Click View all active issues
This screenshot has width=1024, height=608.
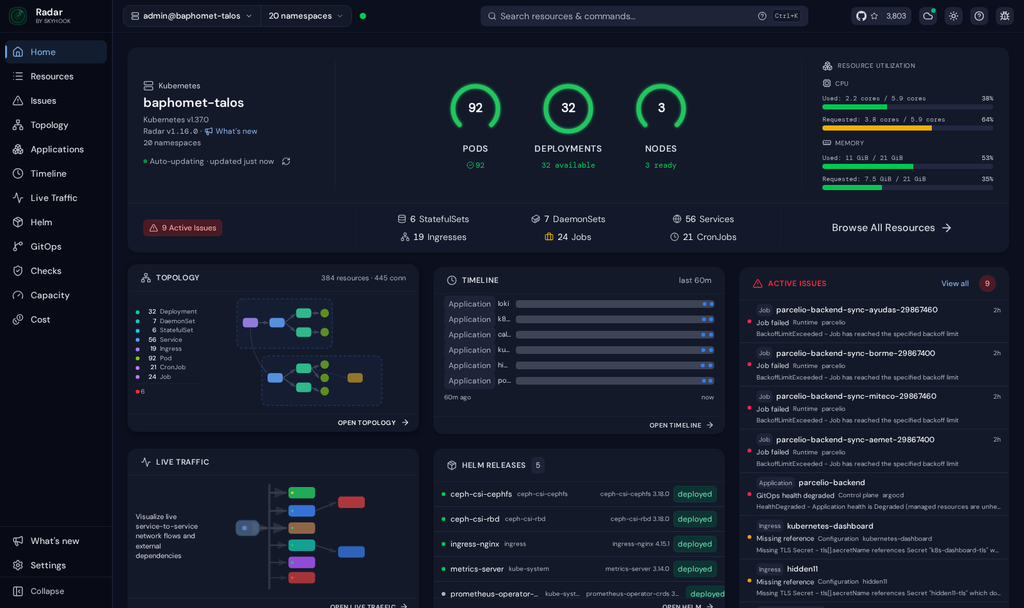click(955, 283)
